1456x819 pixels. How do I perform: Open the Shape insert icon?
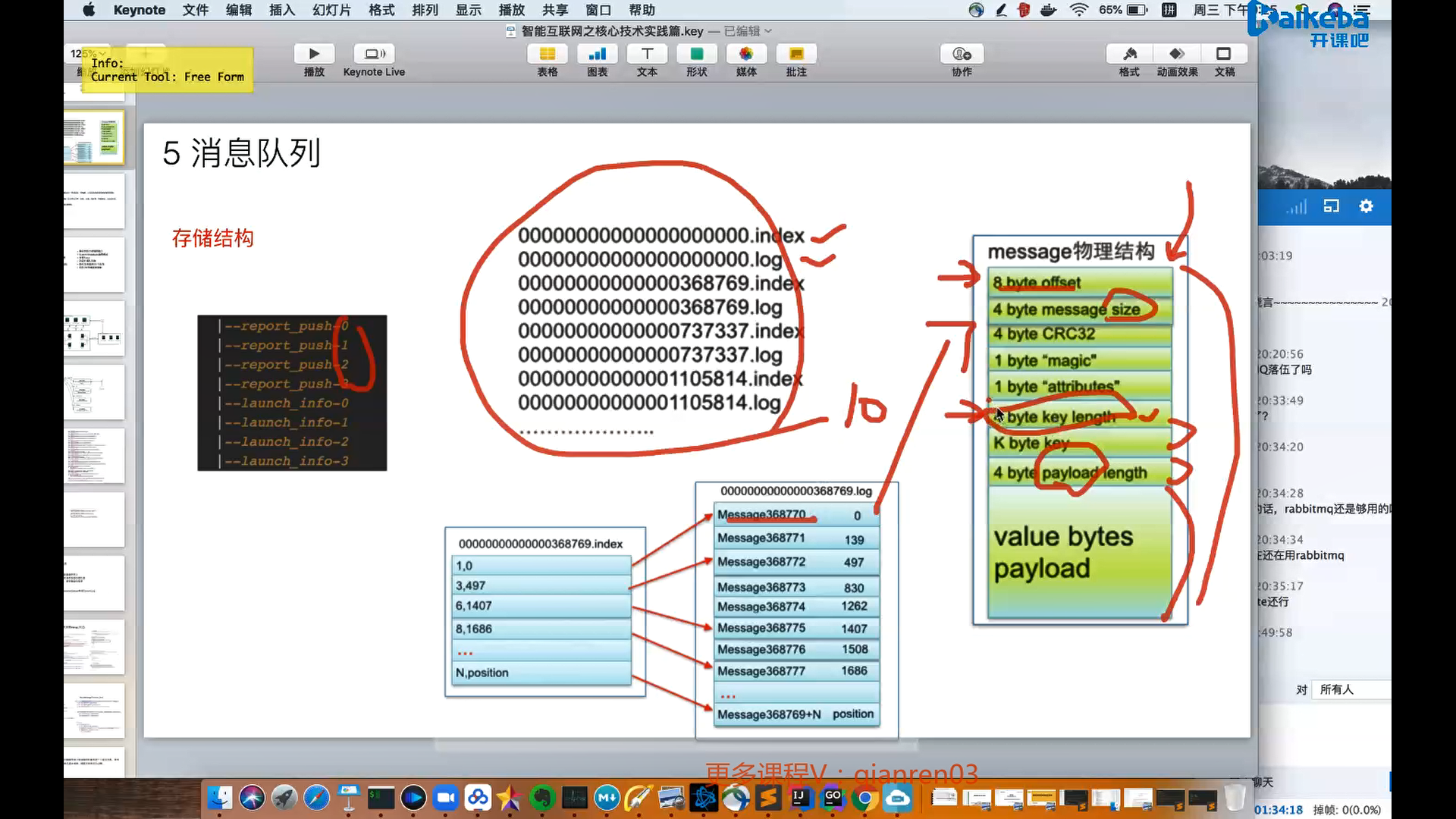click(x=696, y=54)
